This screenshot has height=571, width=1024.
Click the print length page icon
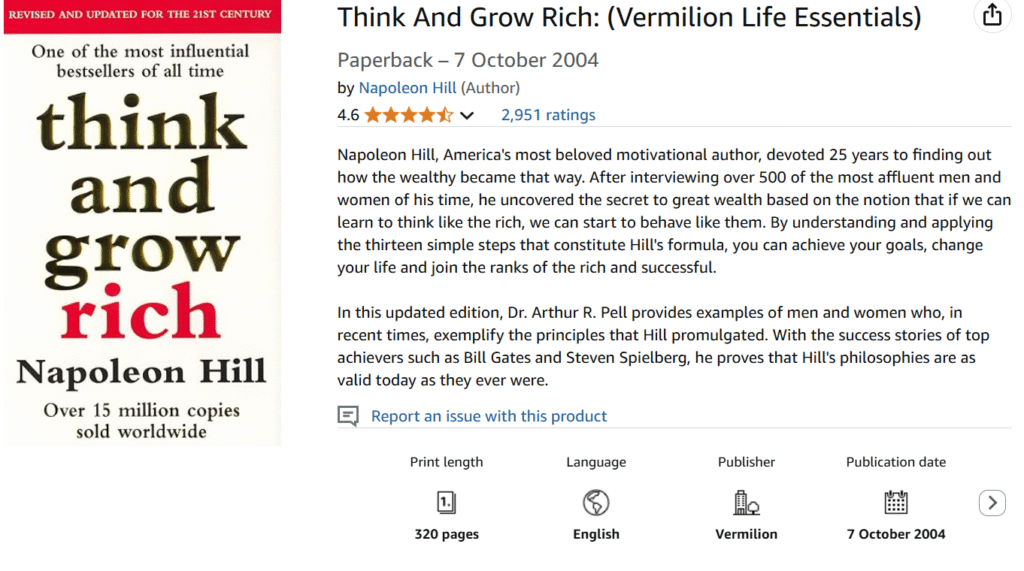coord(446,502)
